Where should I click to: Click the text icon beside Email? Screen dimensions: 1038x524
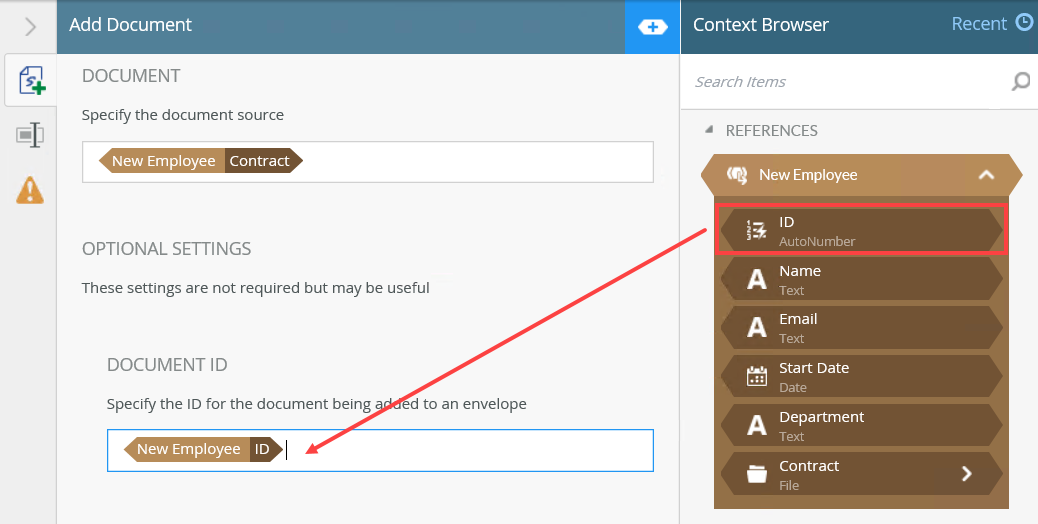point(757,328)
